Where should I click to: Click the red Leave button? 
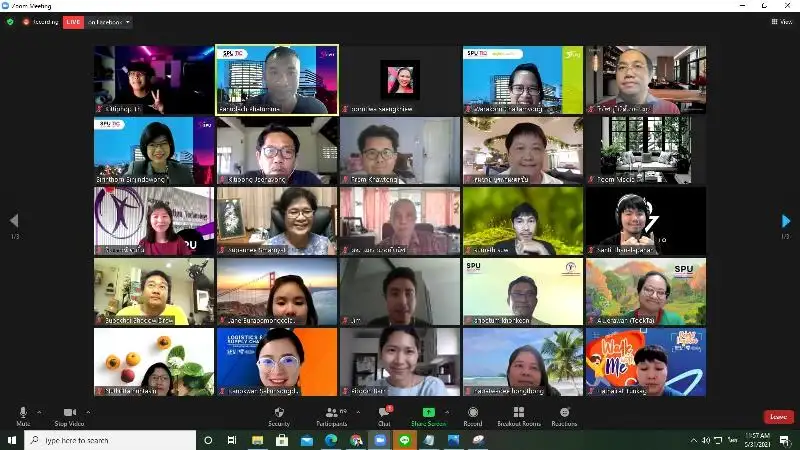click(x=778, y=416)
